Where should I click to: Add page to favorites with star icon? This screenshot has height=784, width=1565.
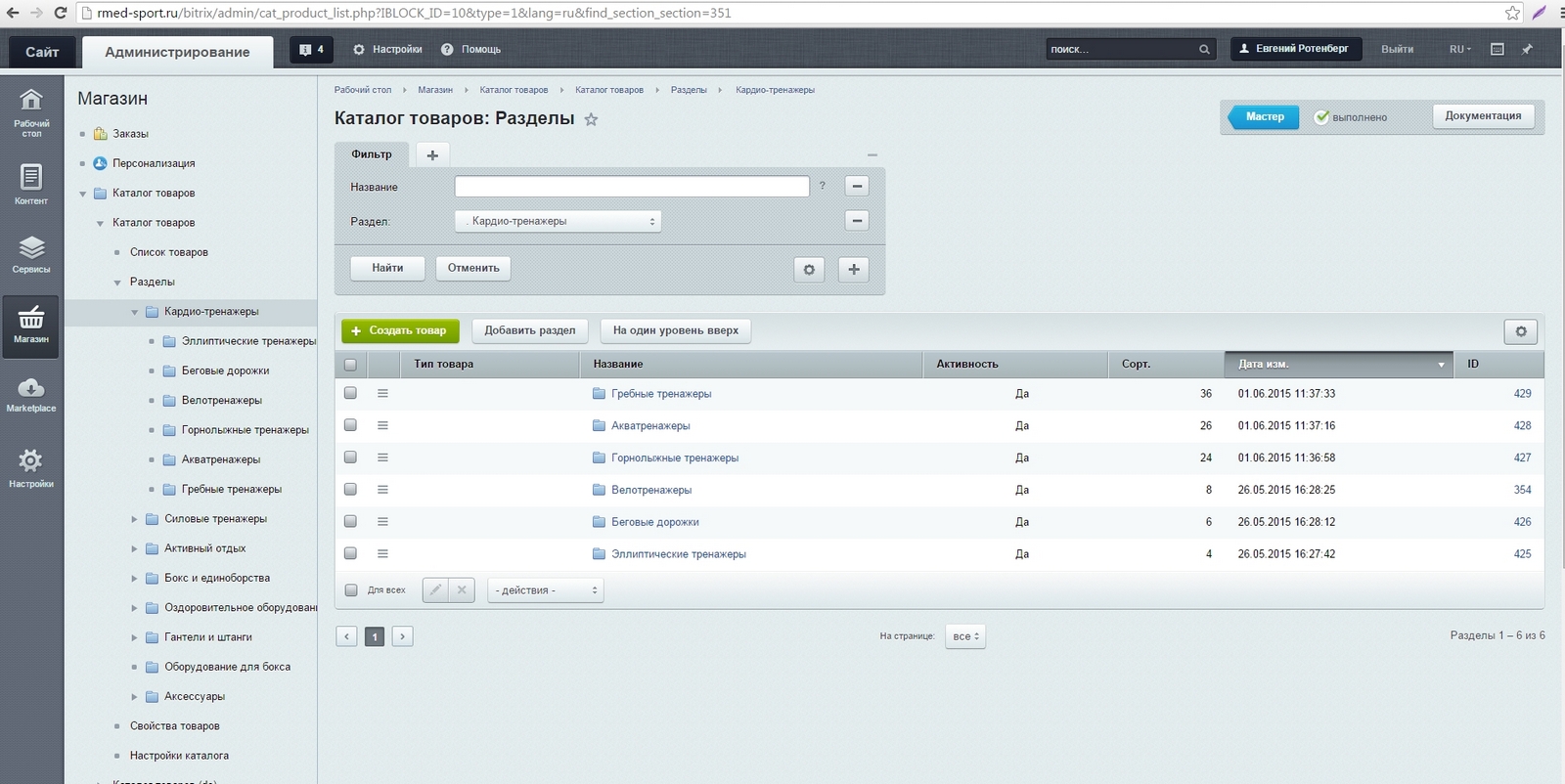tap(591, 119)
